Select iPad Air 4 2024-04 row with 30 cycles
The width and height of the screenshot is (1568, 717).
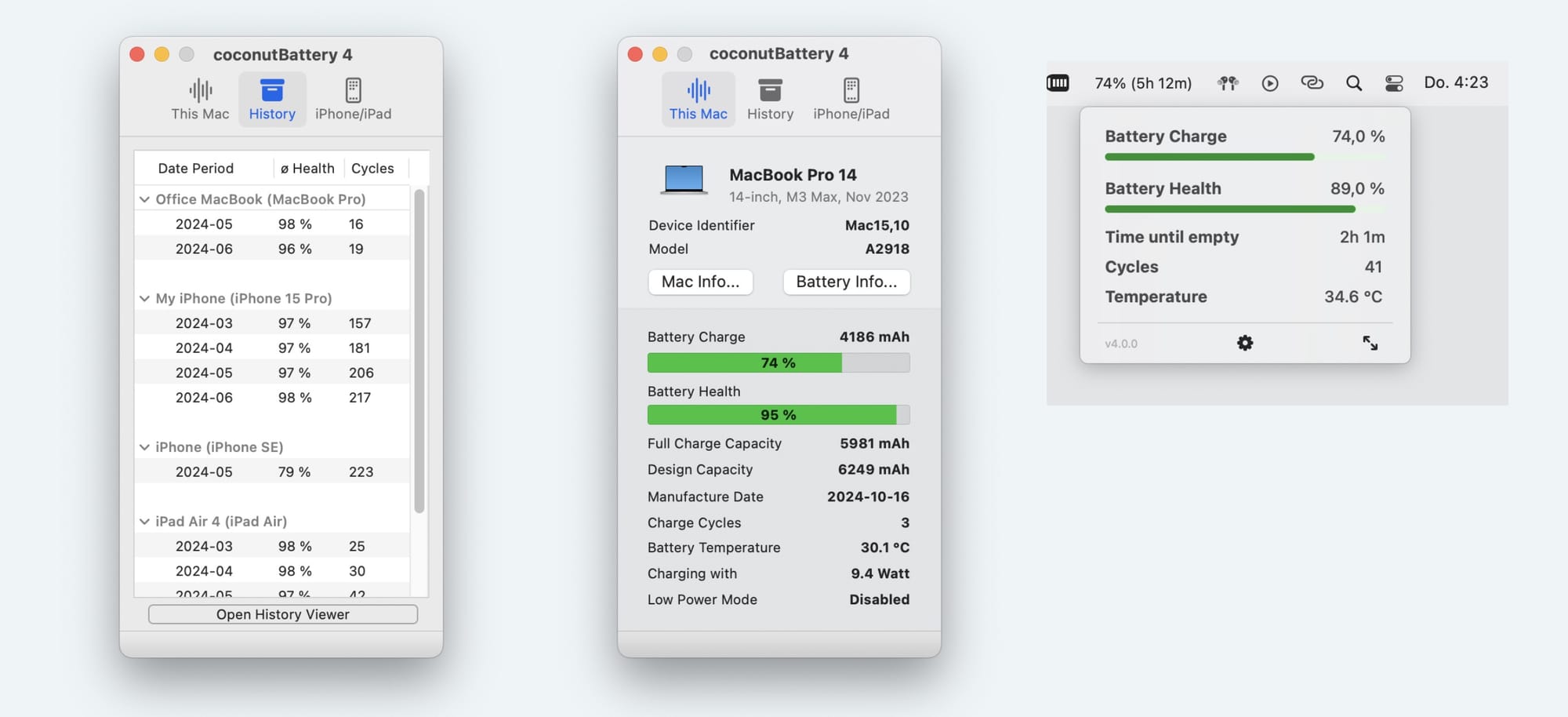click(x=272, y=571)
